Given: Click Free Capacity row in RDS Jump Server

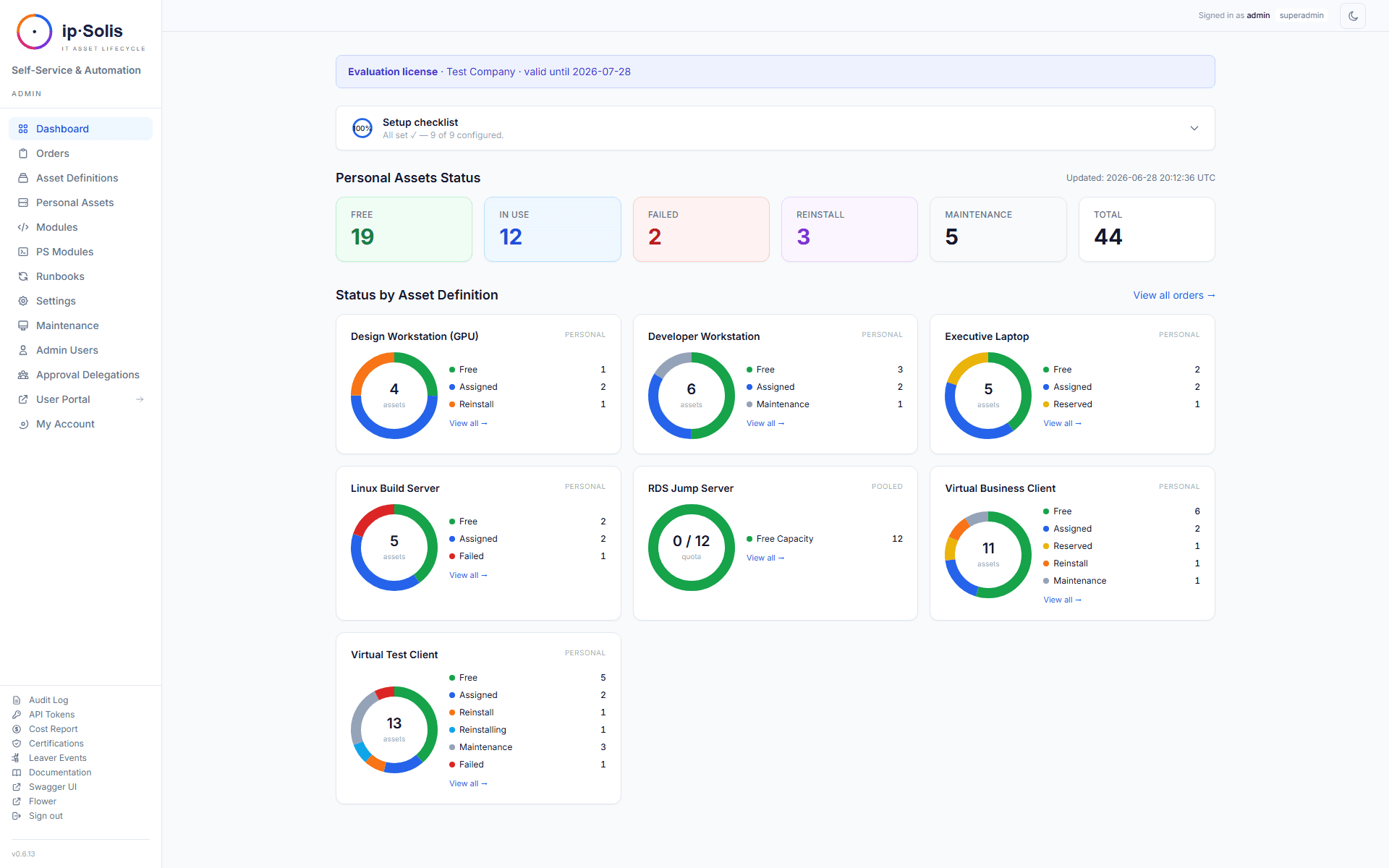Looking at the screenshot, I should (825, 539).
